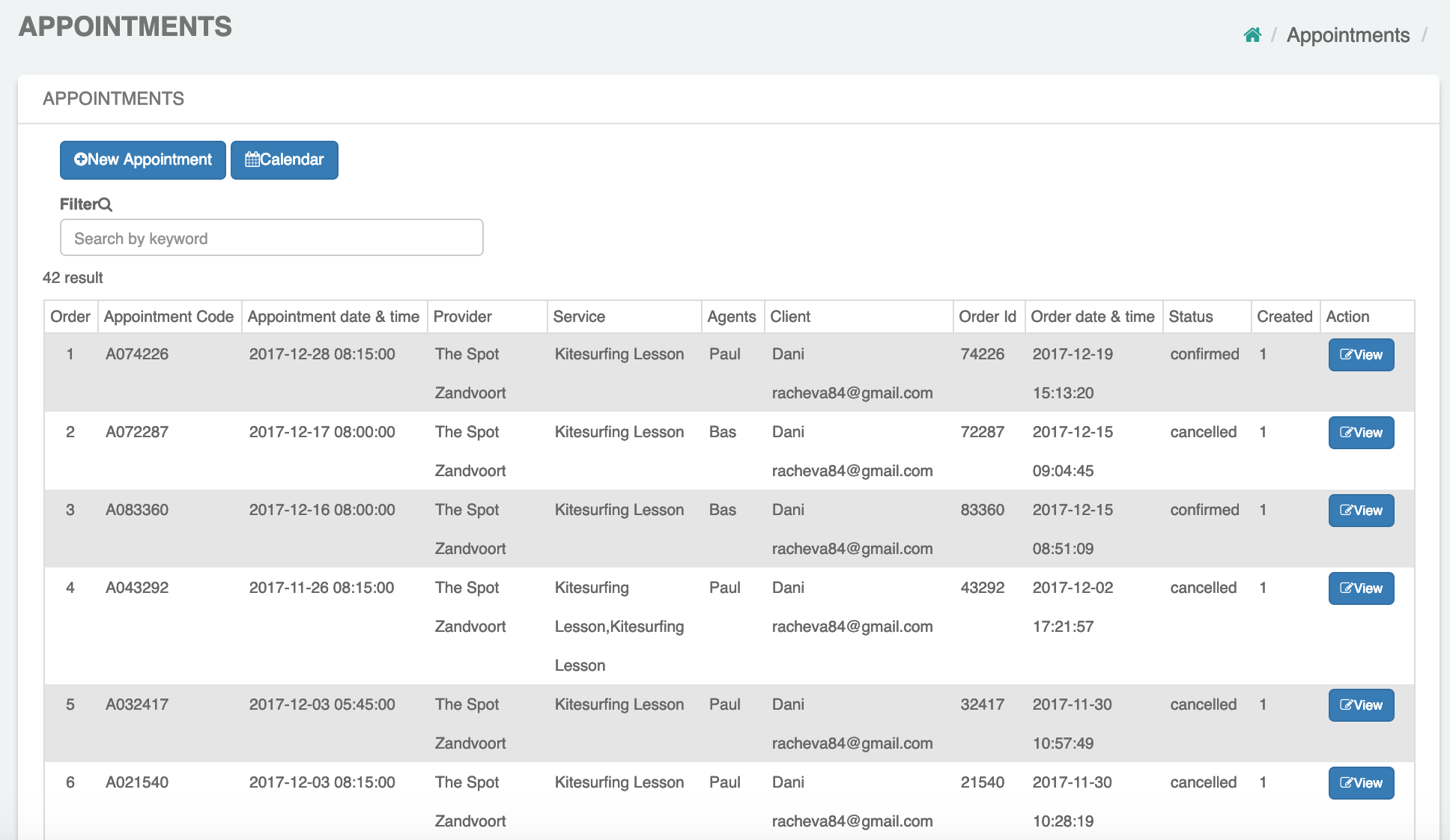
Task: View appointment A072287
Action: coord(1361,433)
